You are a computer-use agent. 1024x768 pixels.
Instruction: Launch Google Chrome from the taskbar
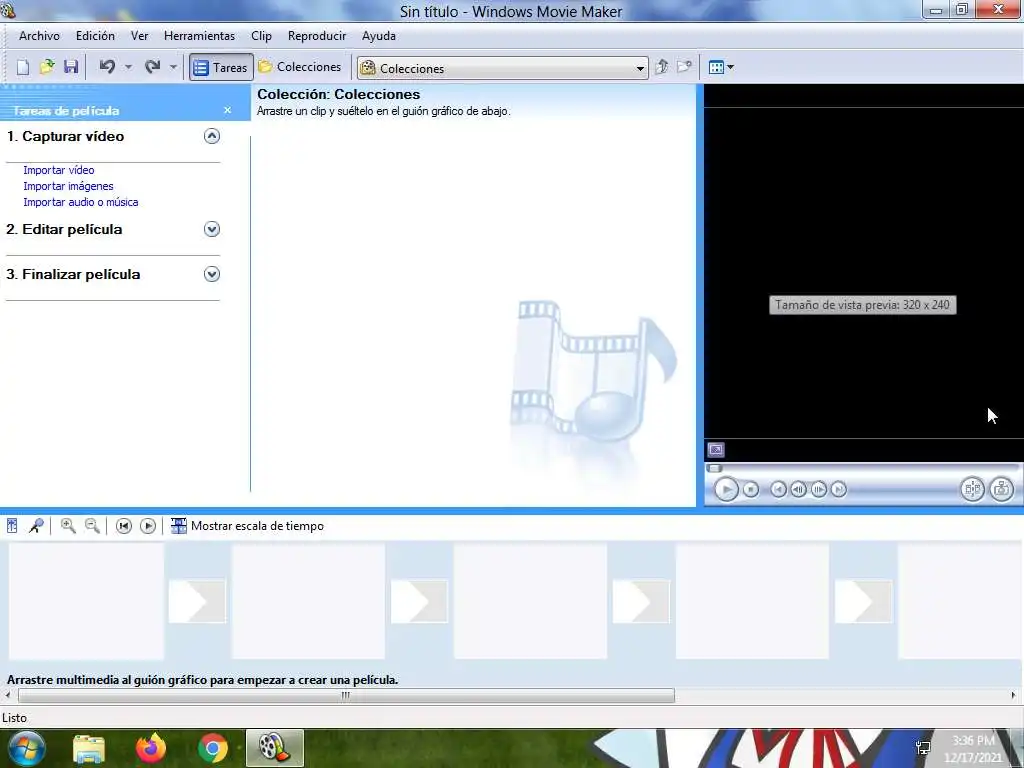click(x=213, y=748)
